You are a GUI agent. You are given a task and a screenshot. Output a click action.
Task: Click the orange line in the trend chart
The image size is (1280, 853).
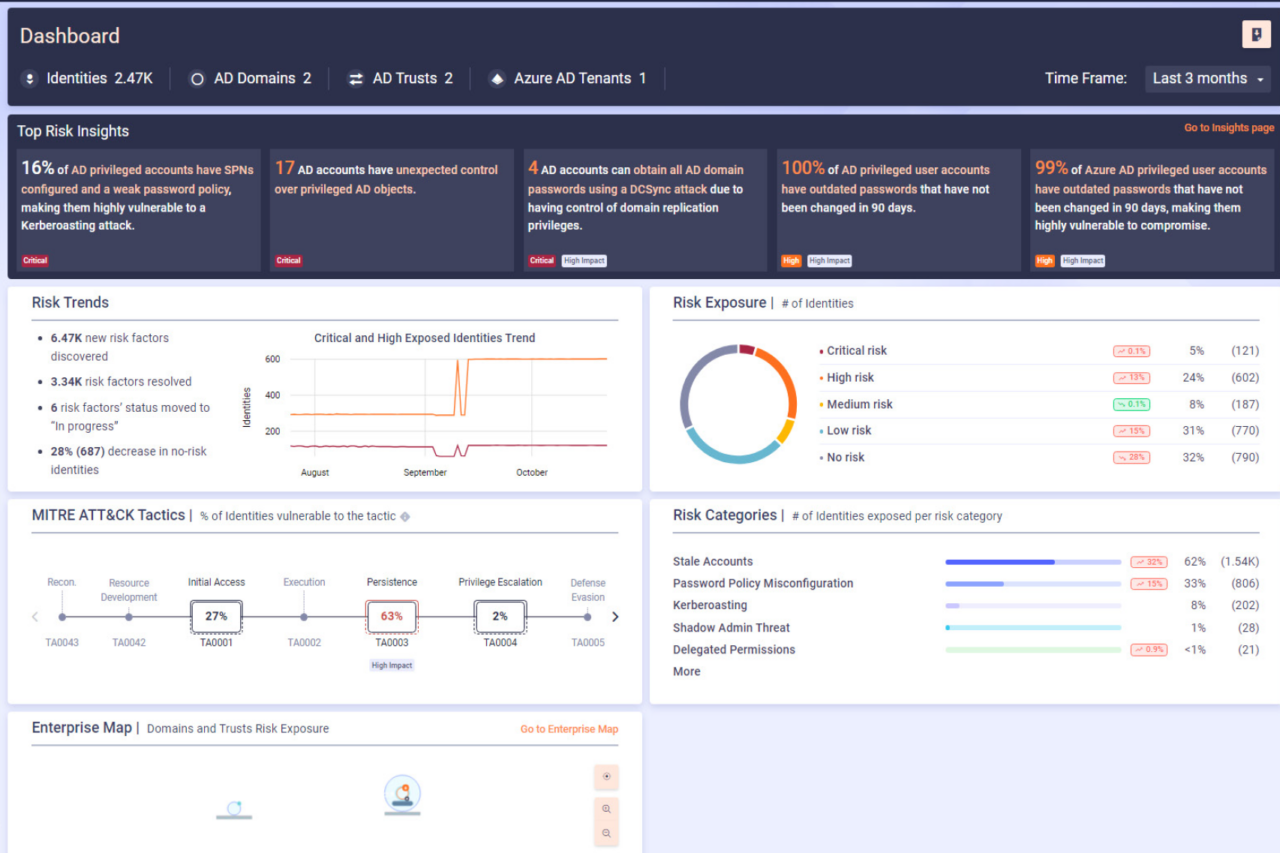pos(540,358)
